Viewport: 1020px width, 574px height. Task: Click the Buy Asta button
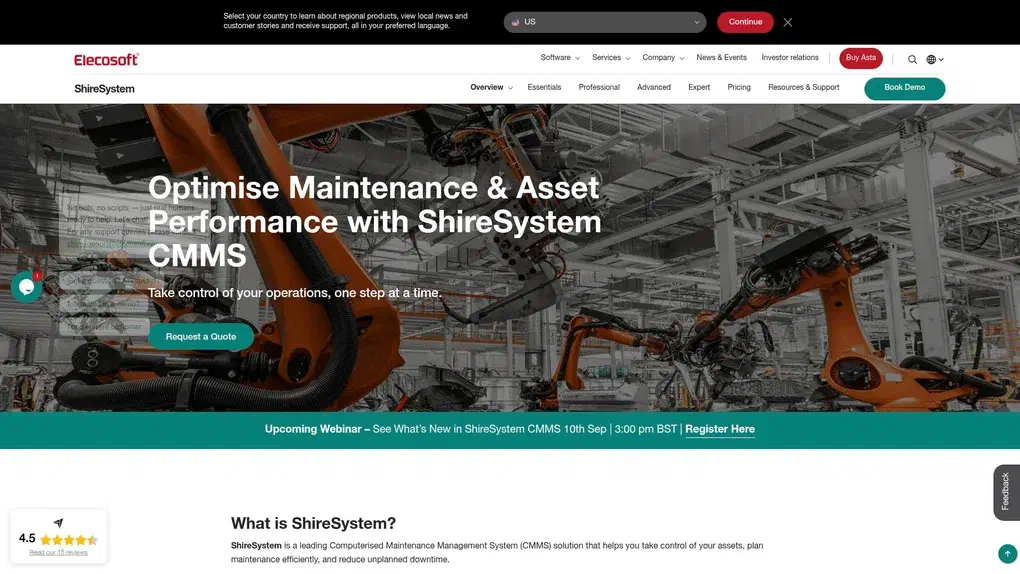pyautogui.click(x=861, y=58)
